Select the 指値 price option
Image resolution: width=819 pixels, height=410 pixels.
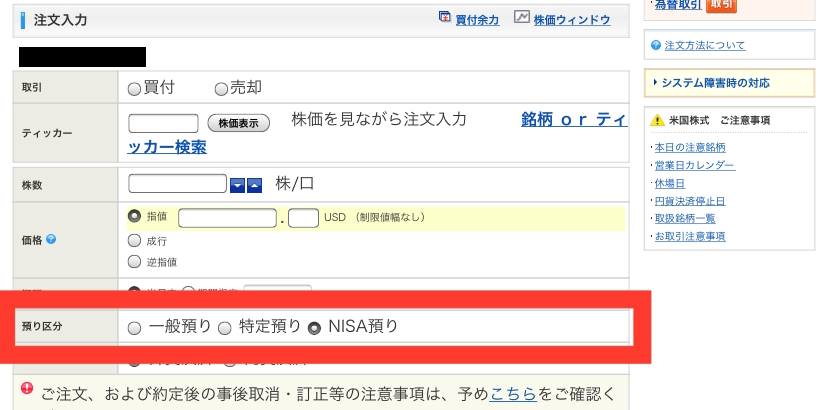pyautogui.click(x=134, y=216)
